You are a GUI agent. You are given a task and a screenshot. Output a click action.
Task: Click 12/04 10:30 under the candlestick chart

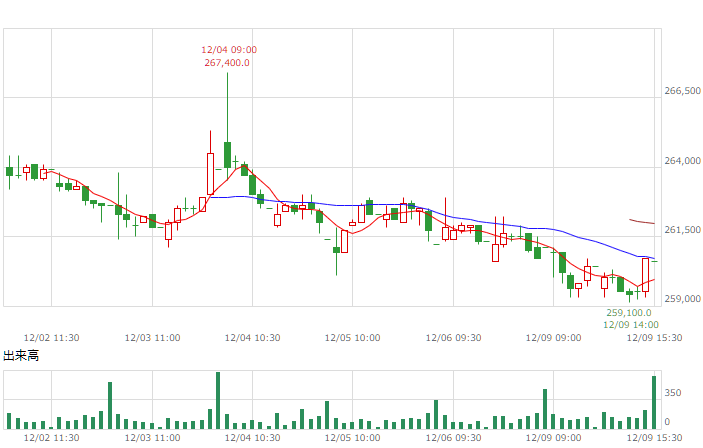(252, 338)
